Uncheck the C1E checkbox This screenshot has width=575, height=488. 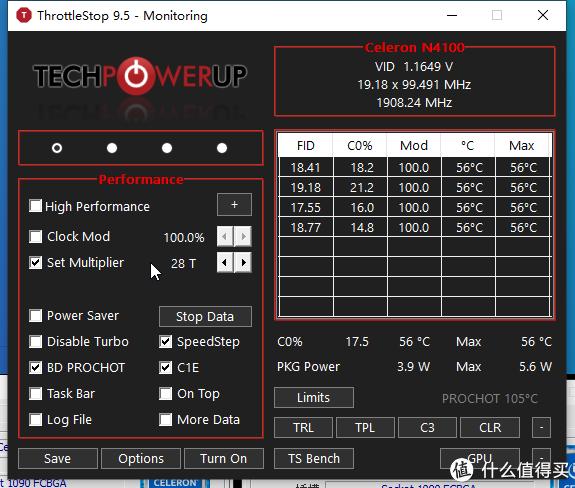166,367
